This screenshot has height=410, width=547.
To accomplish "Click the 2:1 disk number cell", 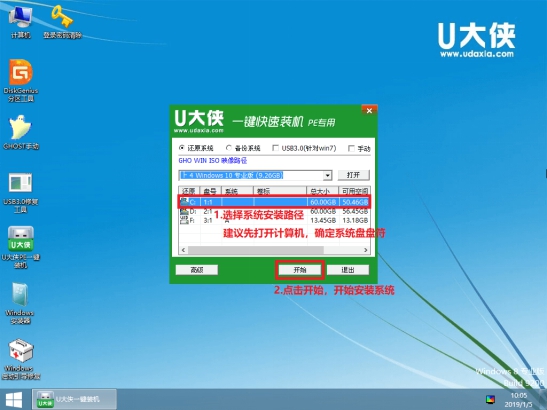I will tap(208, 211).
